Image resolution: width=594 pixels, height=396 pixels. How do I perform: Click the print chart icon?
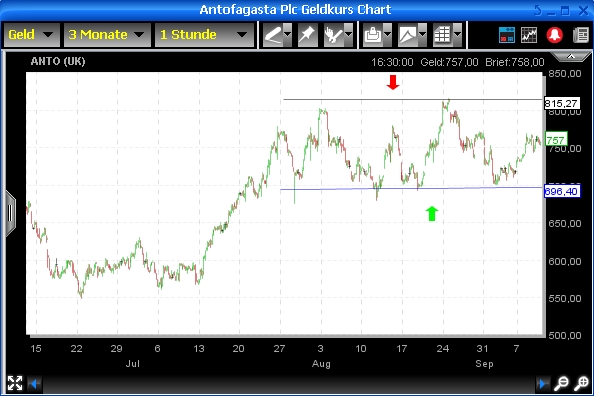[x=373, y=35]
